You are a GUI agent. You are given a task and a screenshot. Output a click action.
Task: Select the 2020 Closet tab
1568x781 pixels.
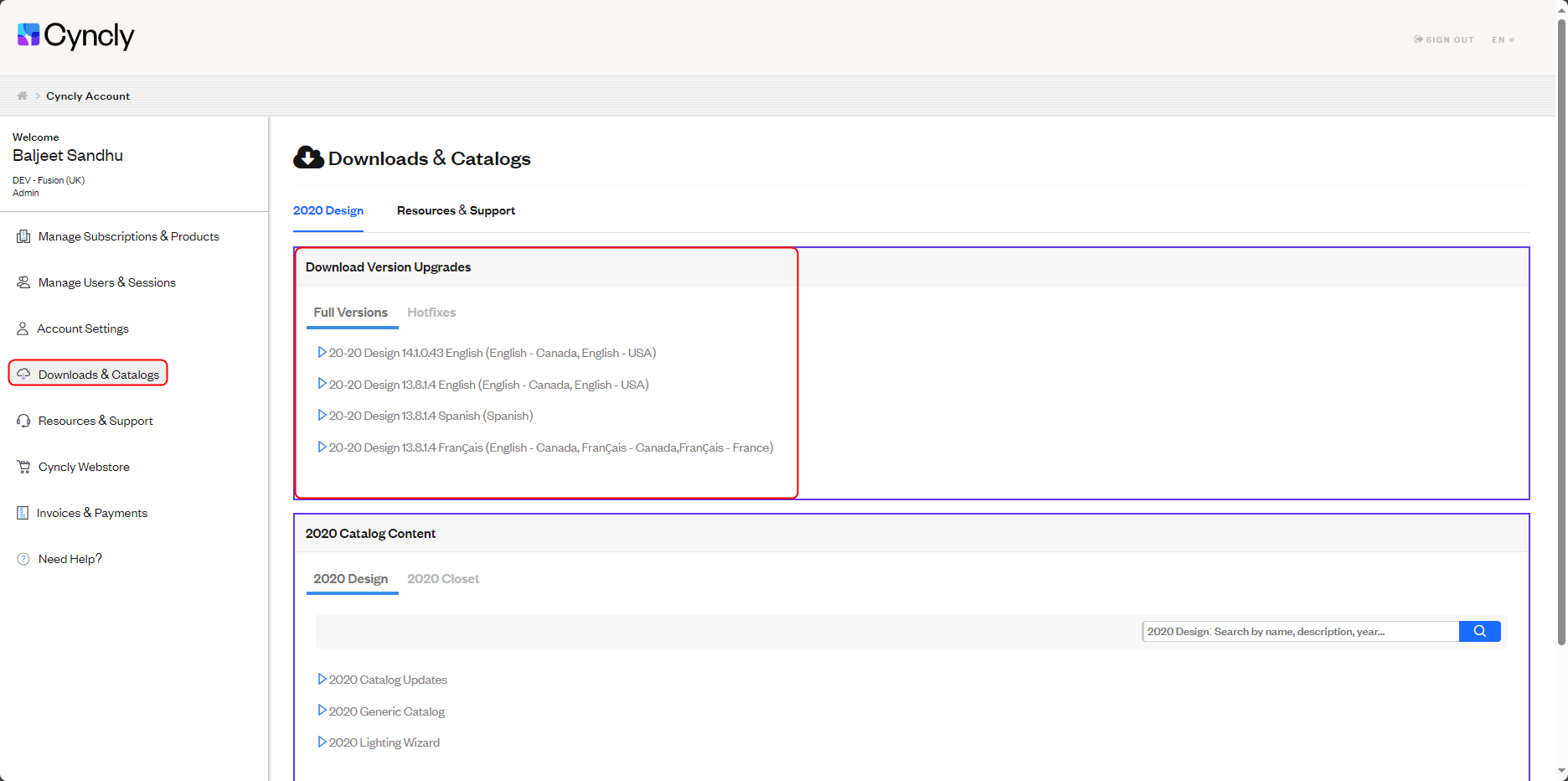point(443,579)
